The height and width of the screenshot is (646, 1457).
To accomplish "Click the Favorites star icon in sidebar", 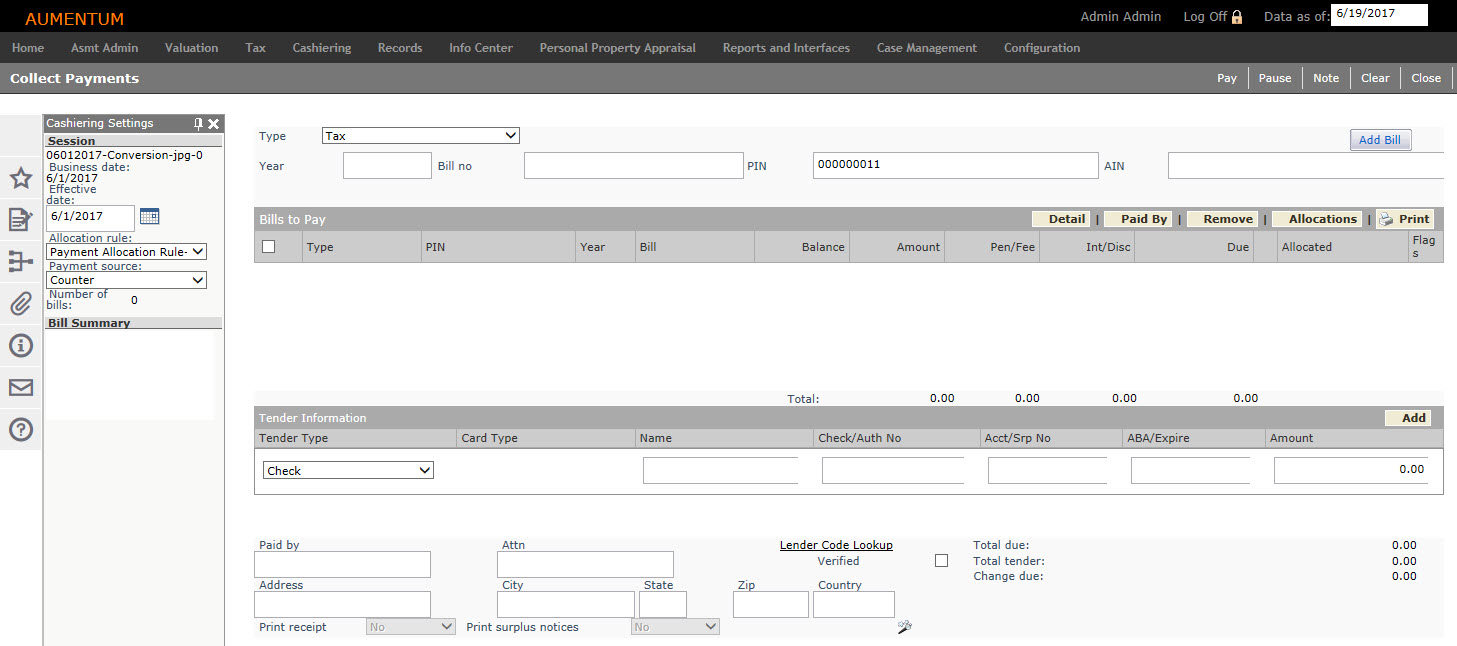I will tap(21, 179).
